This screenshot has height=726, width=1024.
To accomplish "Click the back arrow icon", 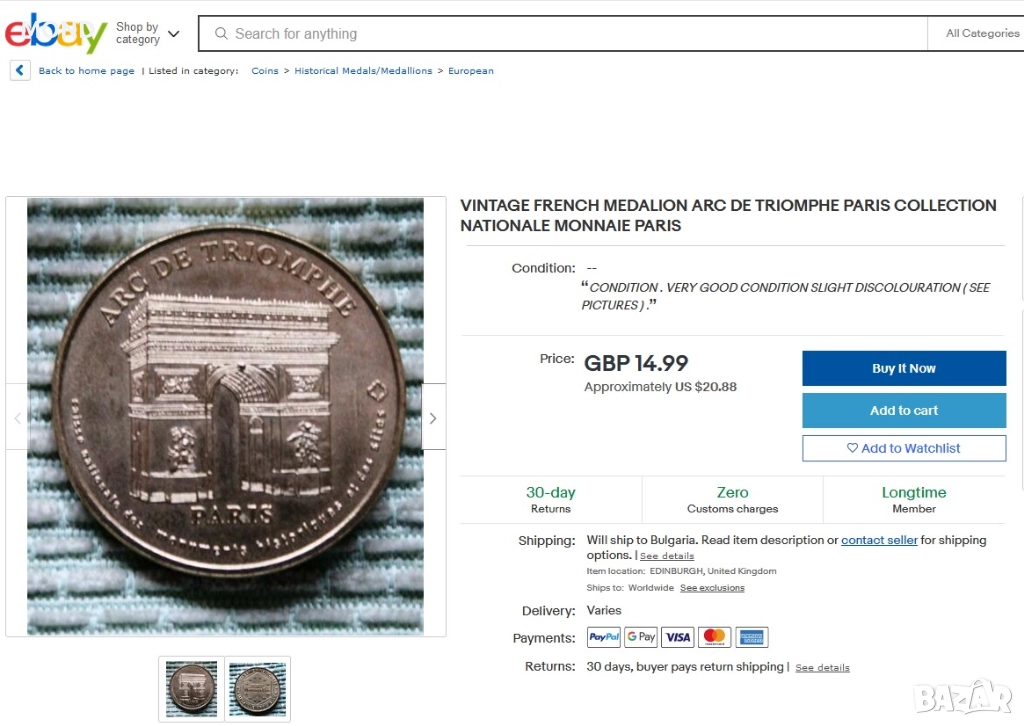I will 20,71.
